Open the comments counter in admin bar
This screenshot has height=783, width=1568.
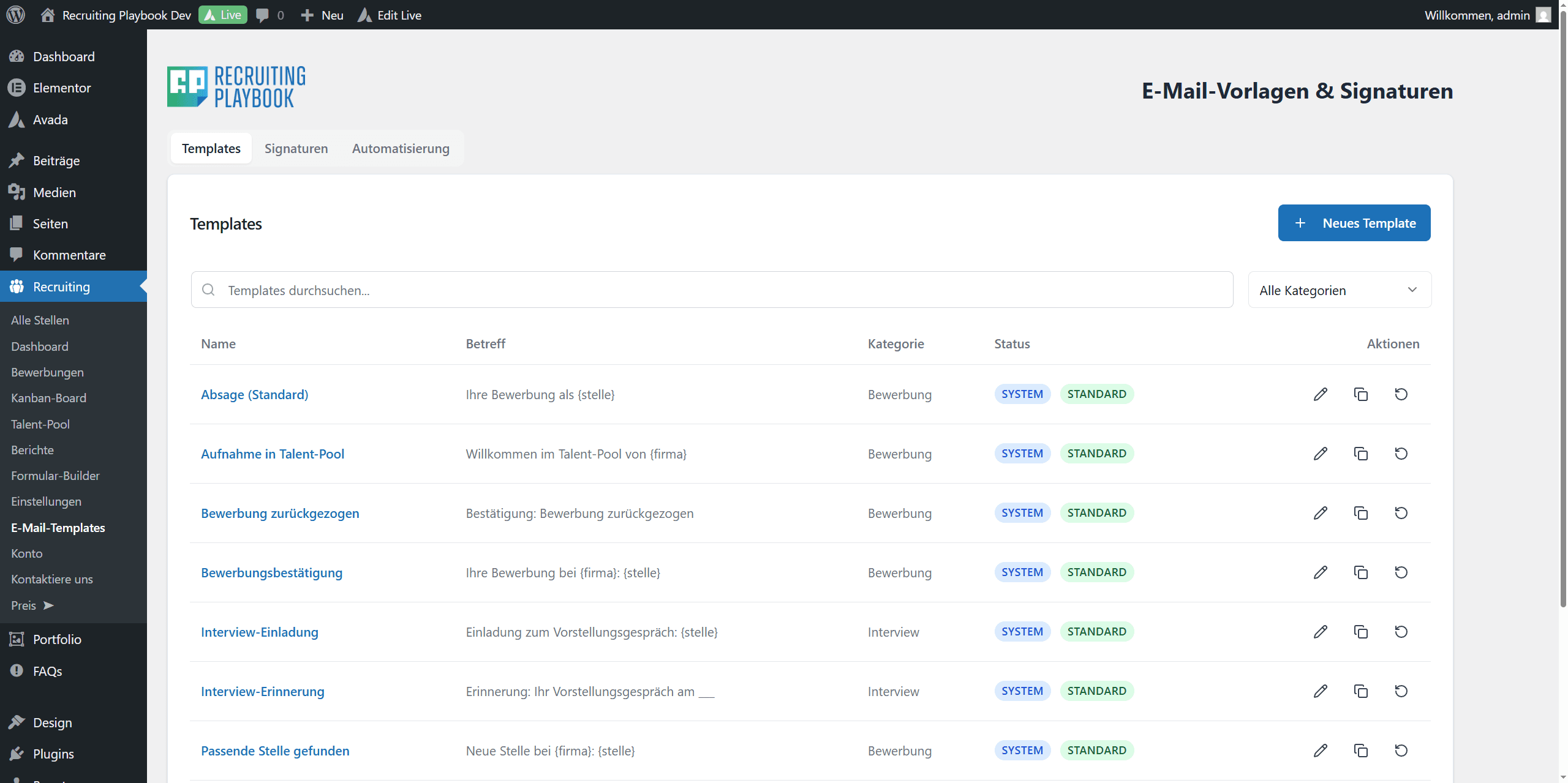268,15
